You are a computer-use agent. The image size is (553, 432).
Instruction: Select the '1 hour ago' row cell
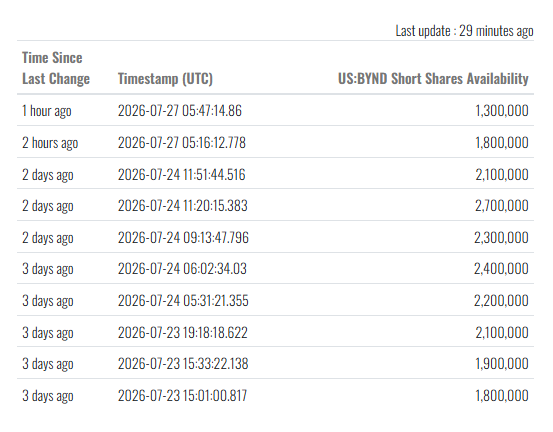coord(47,111)
